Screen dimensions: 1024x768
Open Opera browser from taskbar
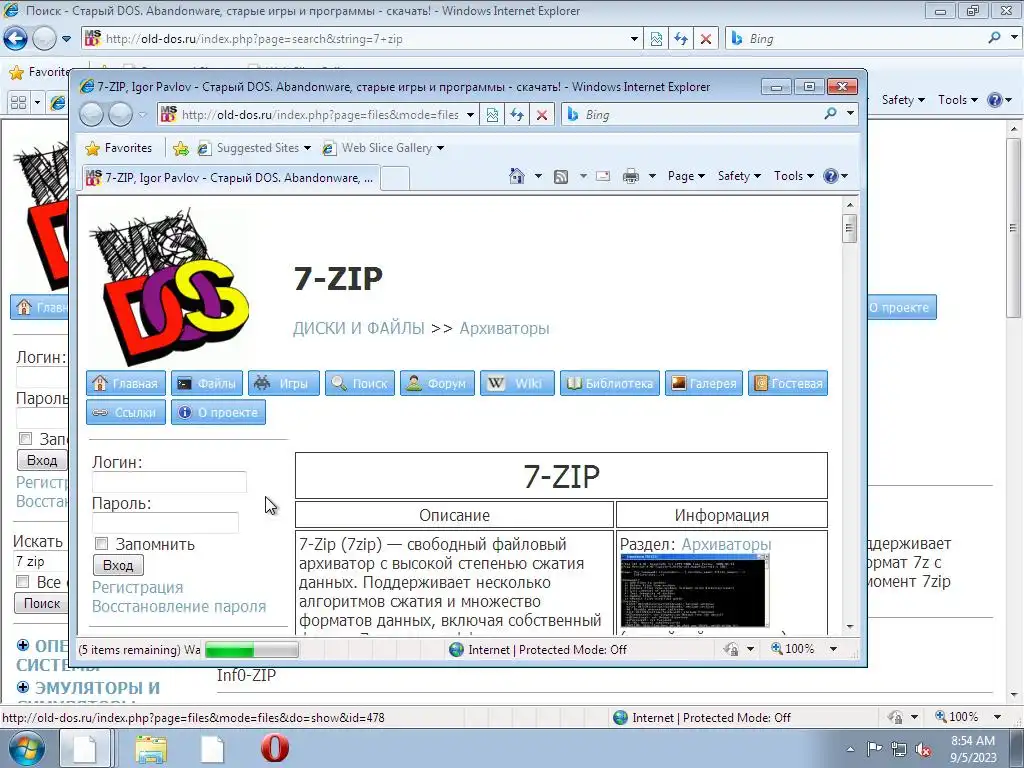(x=275, y=748)
